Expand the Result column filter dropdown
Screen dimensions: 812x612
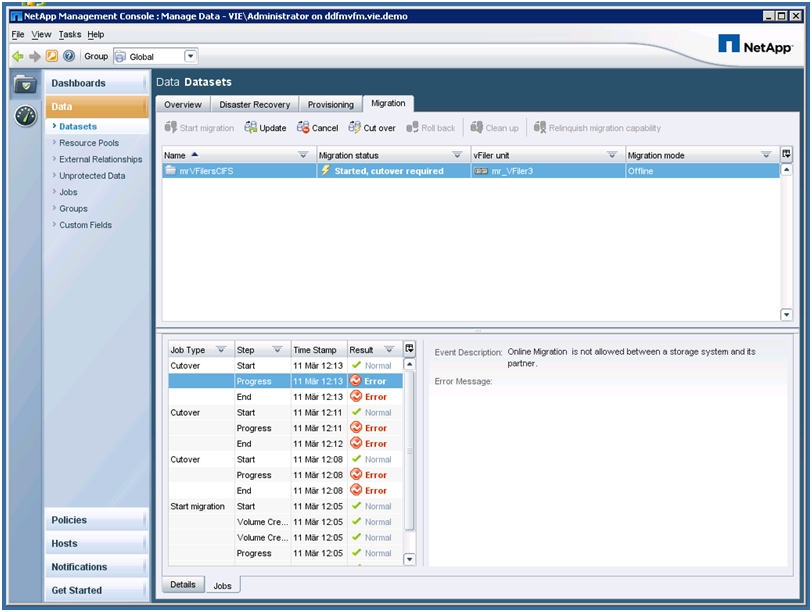[x=389, y=350]
